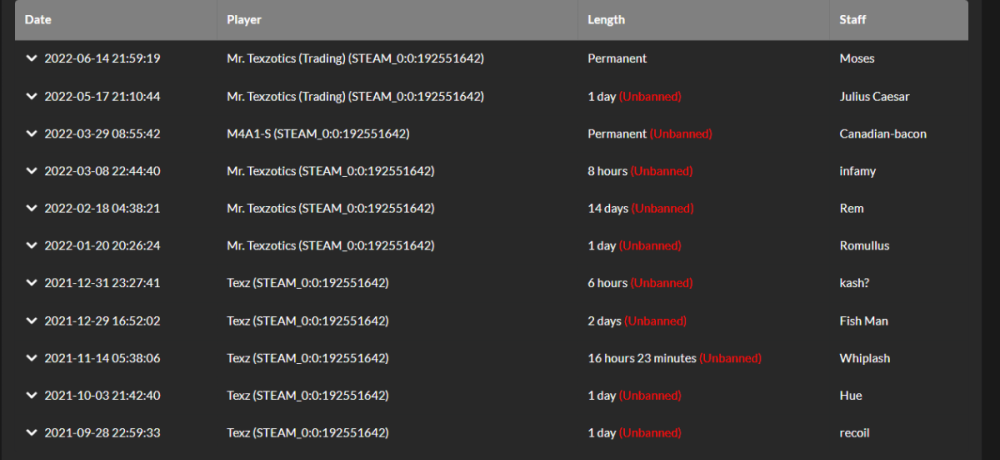1000x460 pixels.
Task: Click the 16 hours 23 minutes ban length
Action: 641,358
